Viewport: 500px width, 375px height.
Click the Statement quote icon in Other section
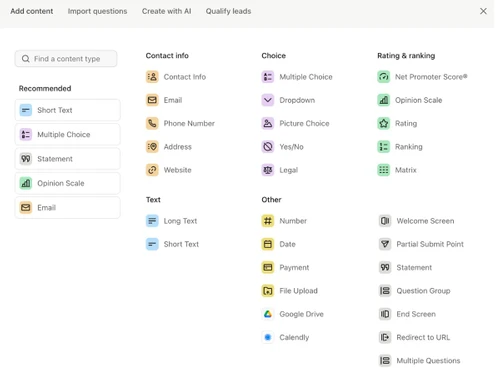tap(385, 268)
